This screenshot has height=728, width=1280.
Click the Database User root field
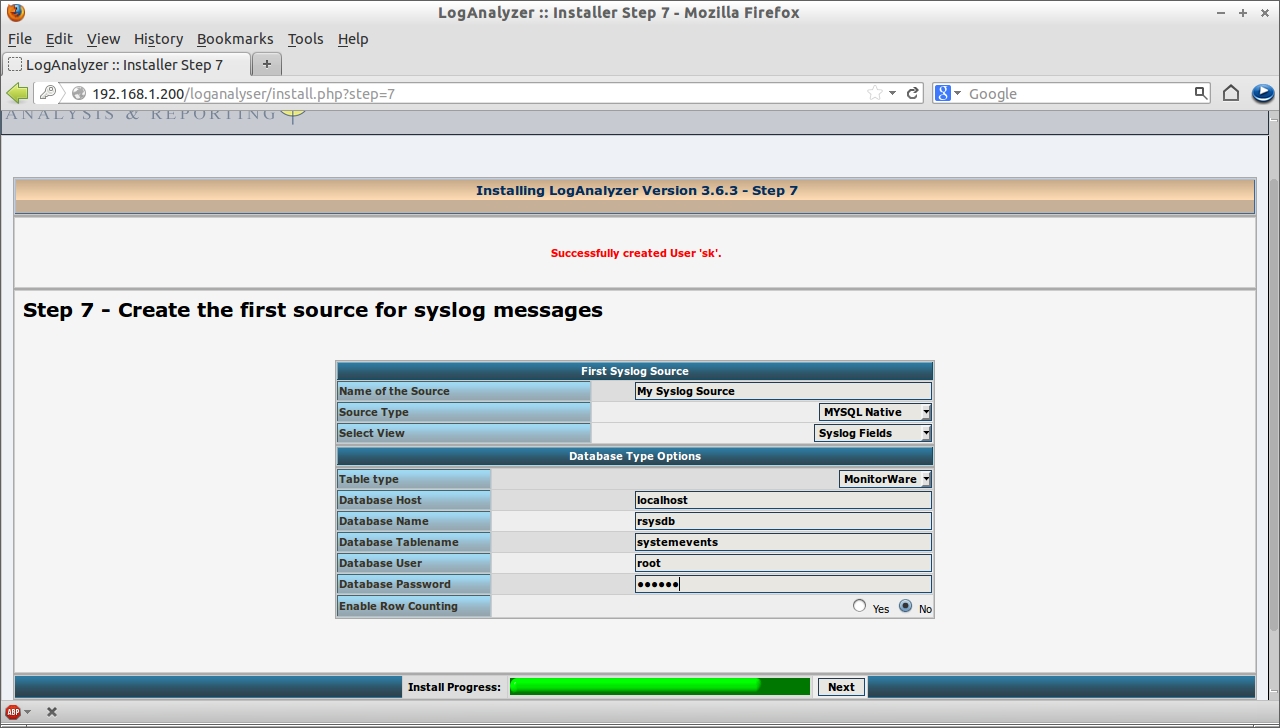pyautogui.click(x=783, y=563)
